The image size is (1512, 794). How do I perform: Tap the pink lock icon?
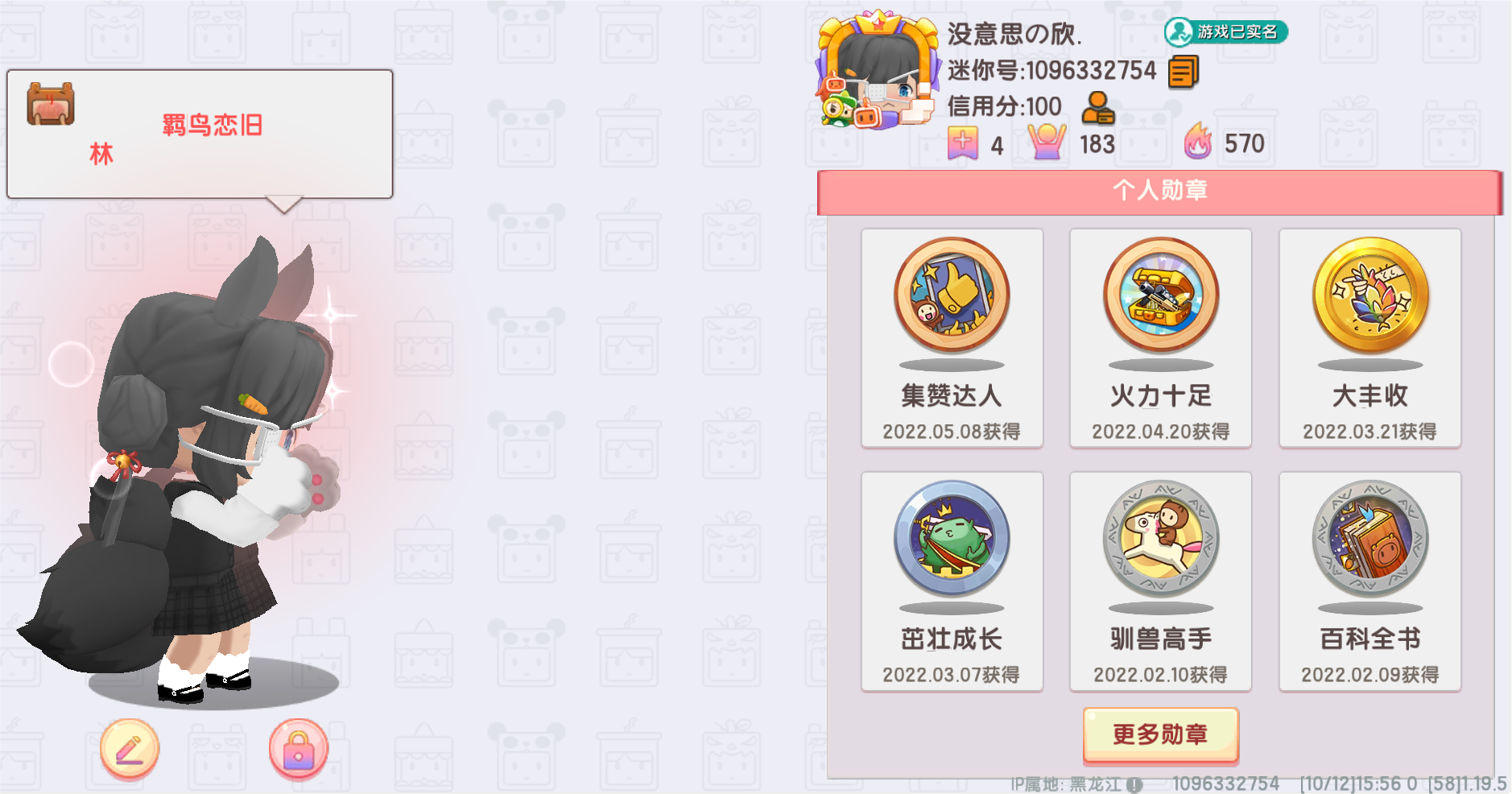299,750
